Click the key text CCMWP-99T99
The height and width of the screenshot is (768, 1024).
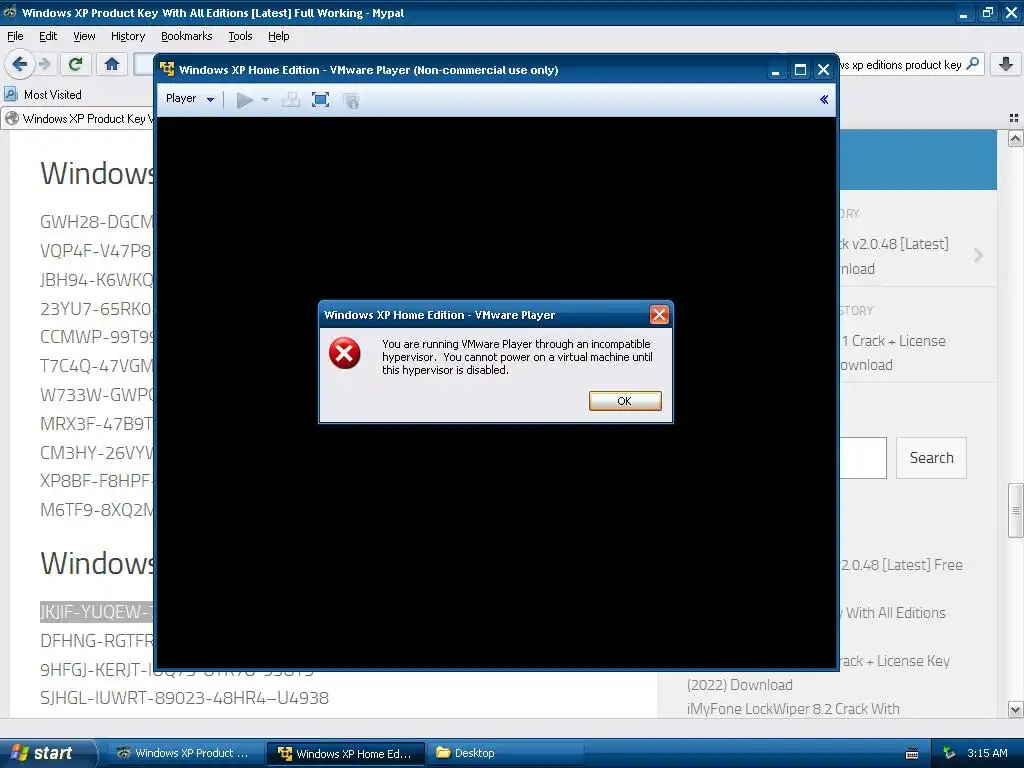(97, 337)
